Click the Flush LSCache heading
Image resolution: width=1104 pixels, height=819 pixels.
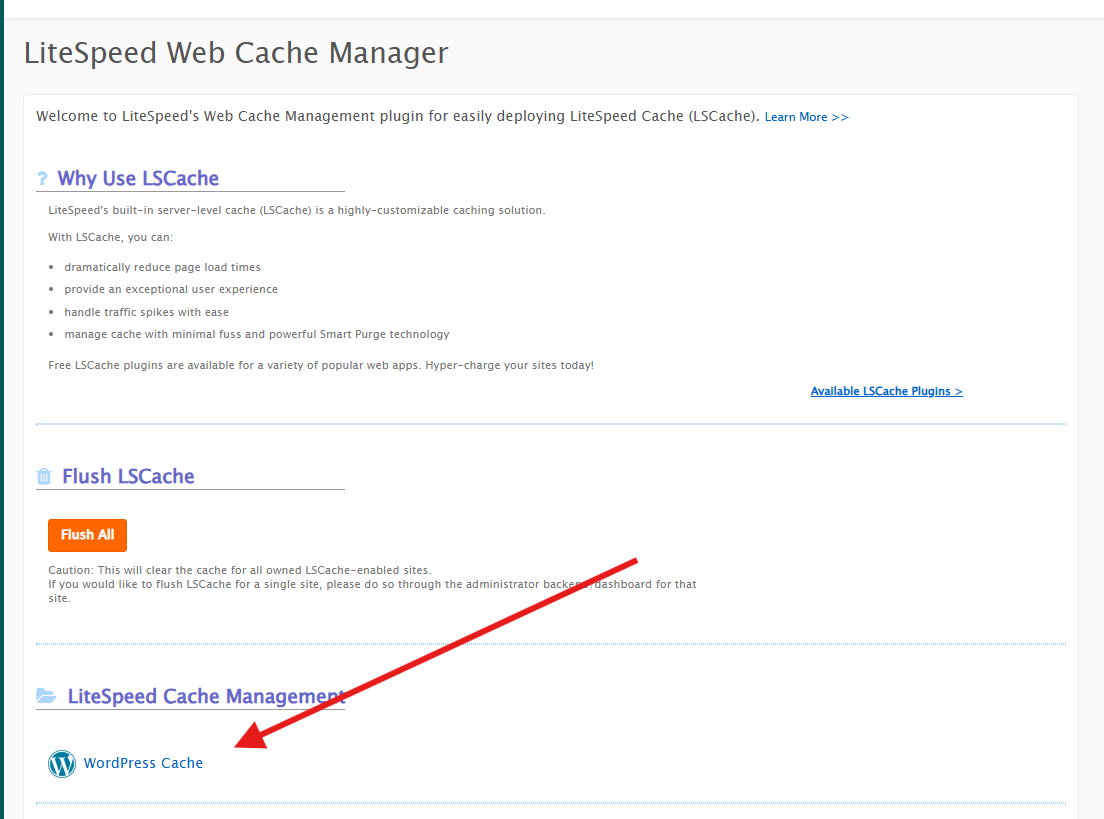[128, 476]
